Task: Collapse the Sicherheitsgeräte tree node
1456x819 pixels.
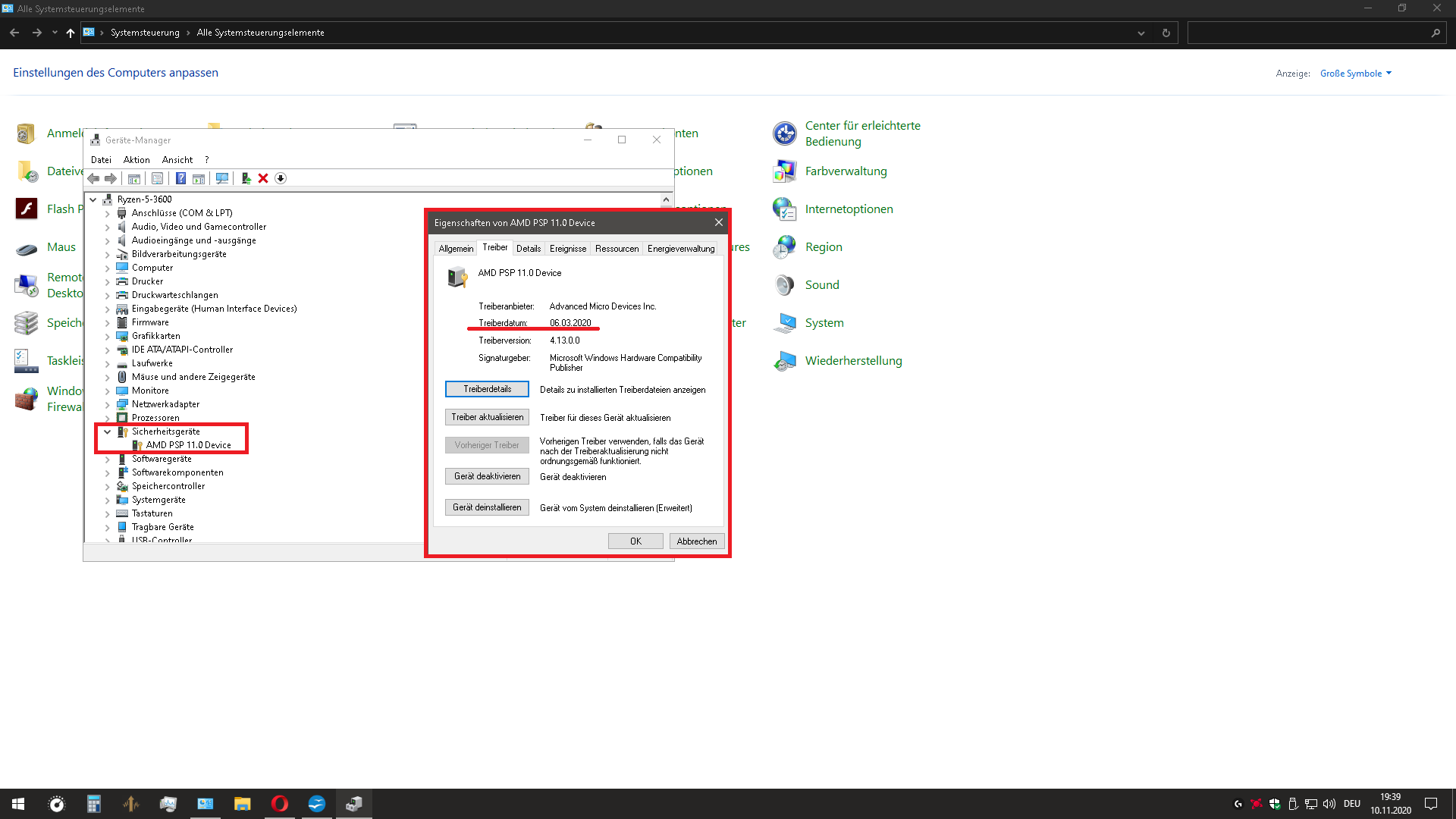Action: (x=107, y=431)
